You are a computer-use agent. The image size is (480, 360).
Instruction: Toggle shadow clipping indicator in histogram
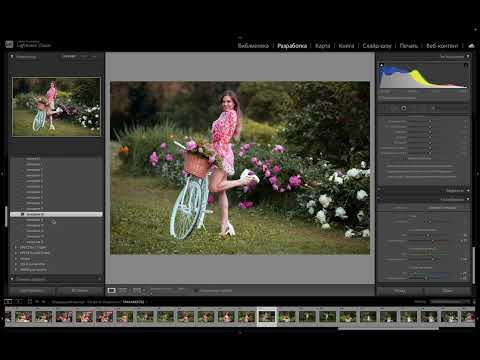[x=382, y=65]
